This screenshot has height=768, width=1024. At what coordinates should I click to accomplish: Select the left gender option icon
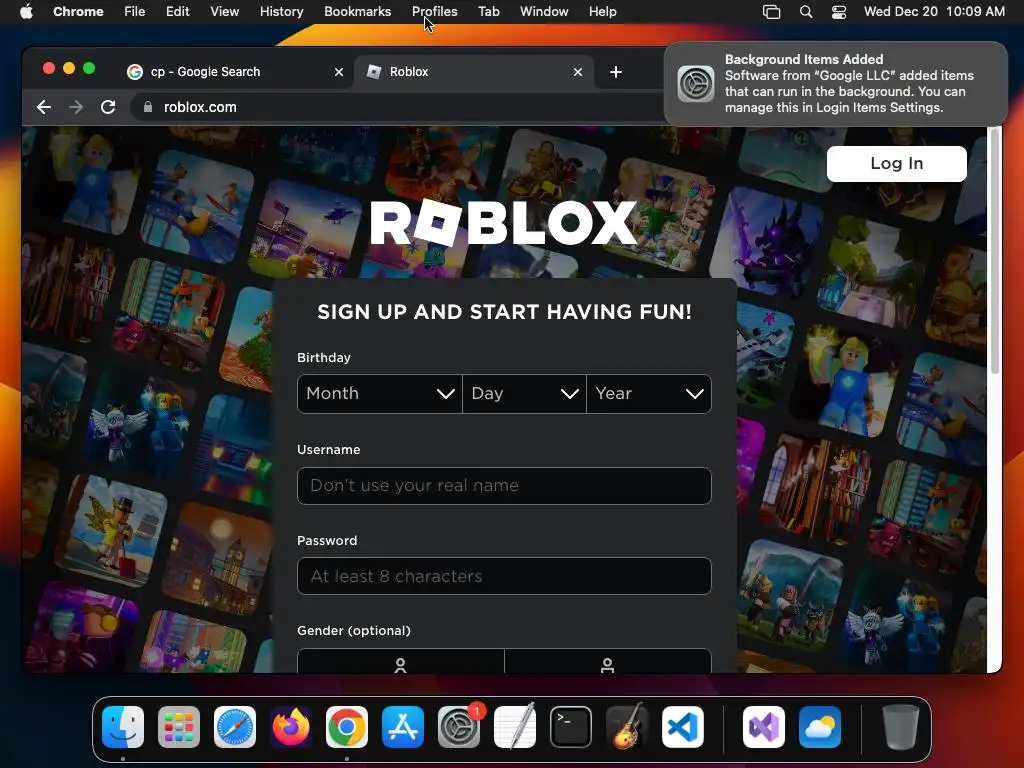coord(400,665)
